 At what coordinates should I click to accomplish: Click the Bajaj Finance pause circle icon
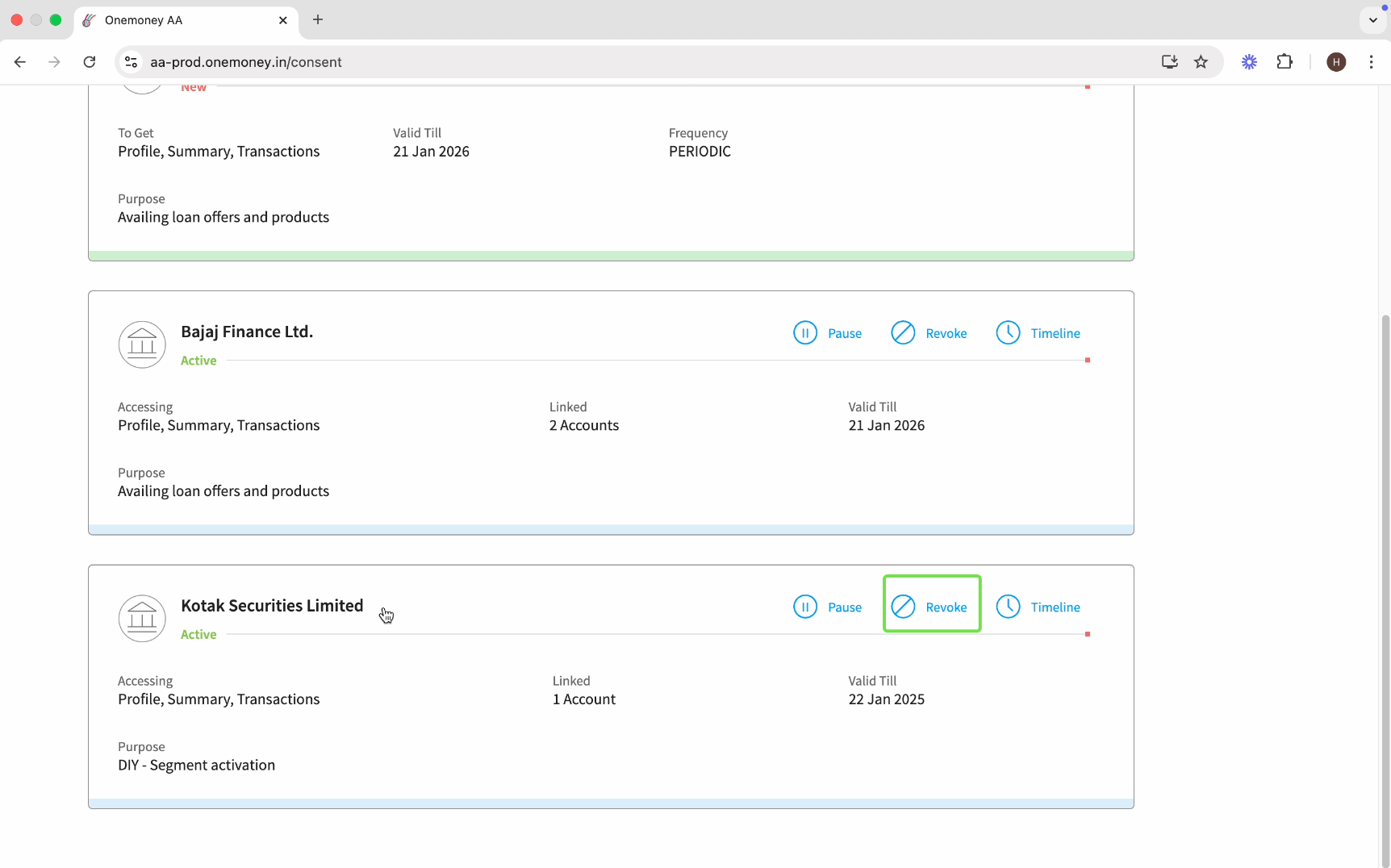[x=805, y=332]
